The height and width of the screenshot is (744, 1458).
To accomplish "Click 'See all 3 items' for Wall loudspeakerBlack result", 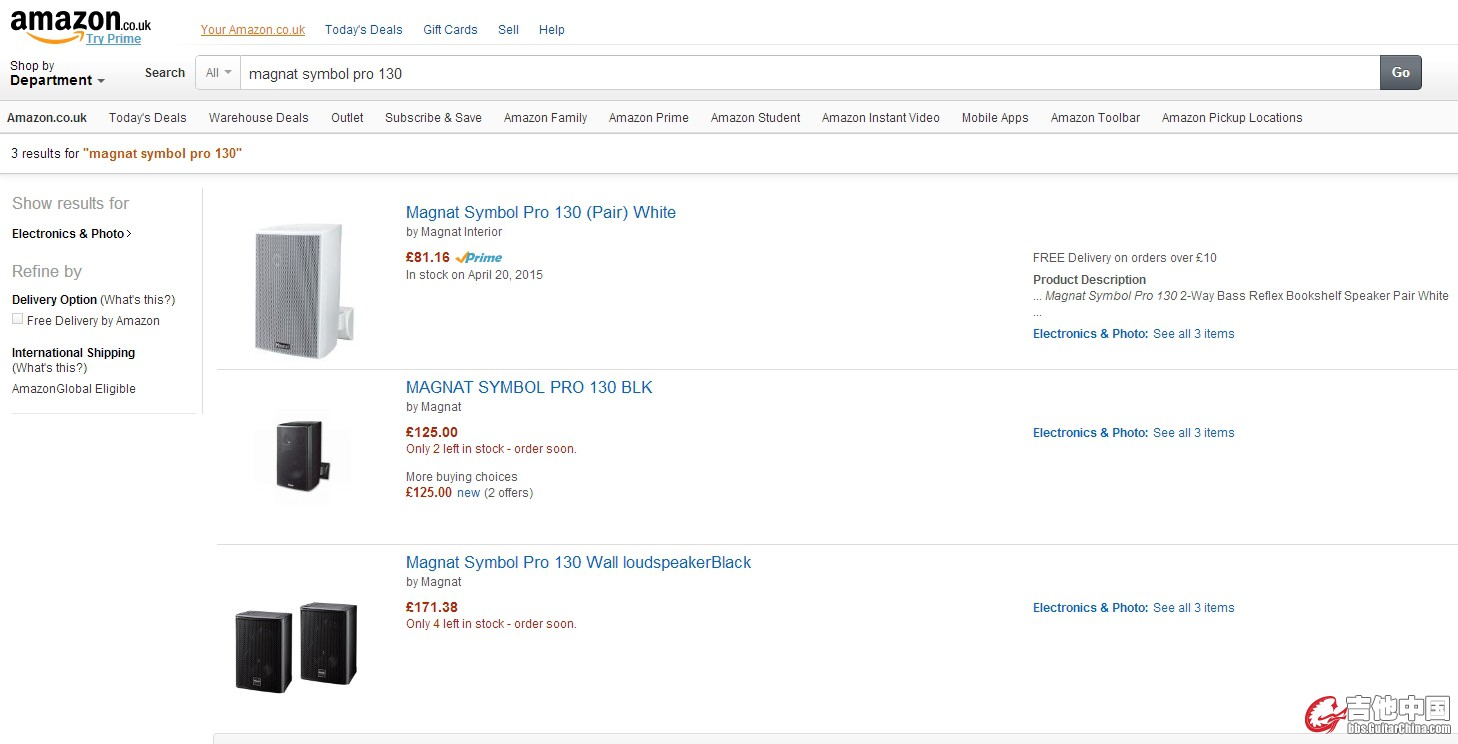I will [x=1194, y=608].
